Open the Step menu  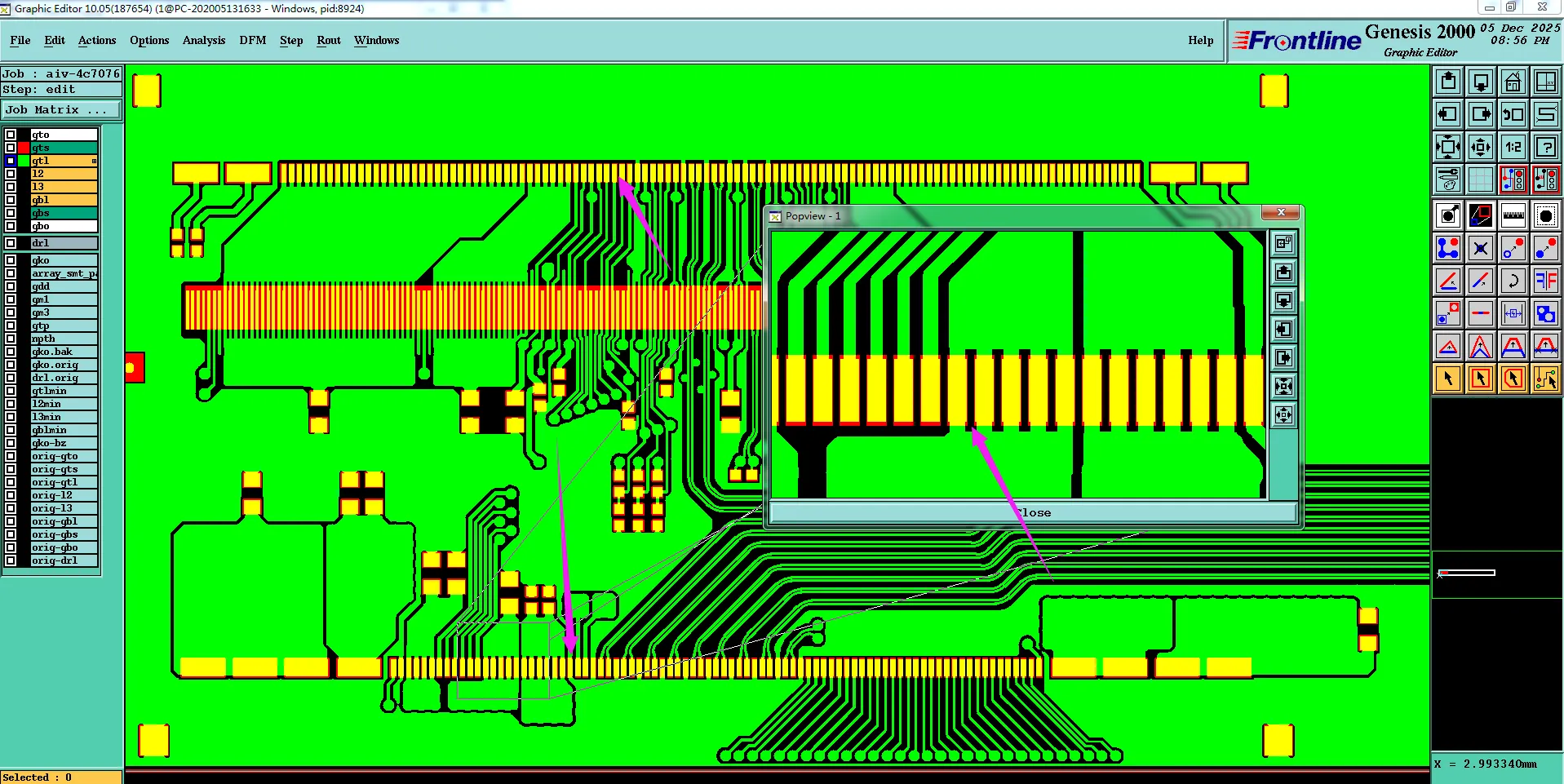point(291,40)
